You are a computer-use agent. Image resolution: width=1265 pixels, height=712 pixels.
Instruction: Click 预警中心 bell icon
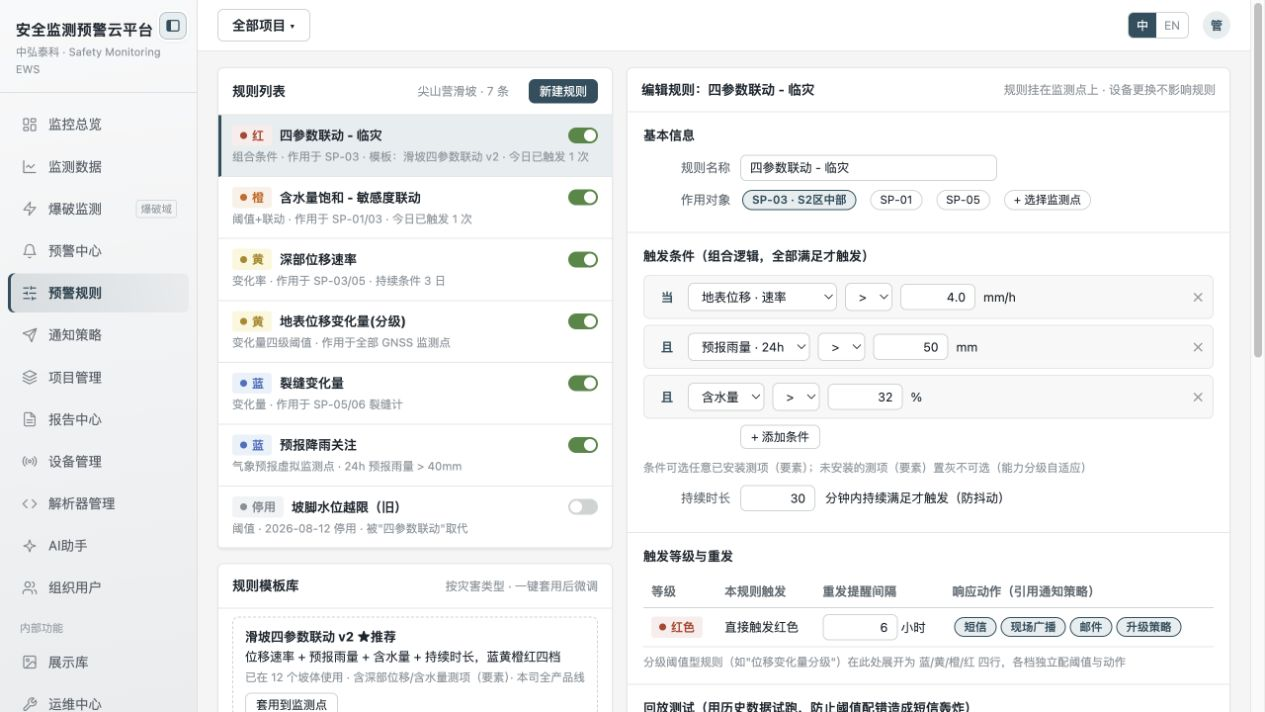[30, 251]
